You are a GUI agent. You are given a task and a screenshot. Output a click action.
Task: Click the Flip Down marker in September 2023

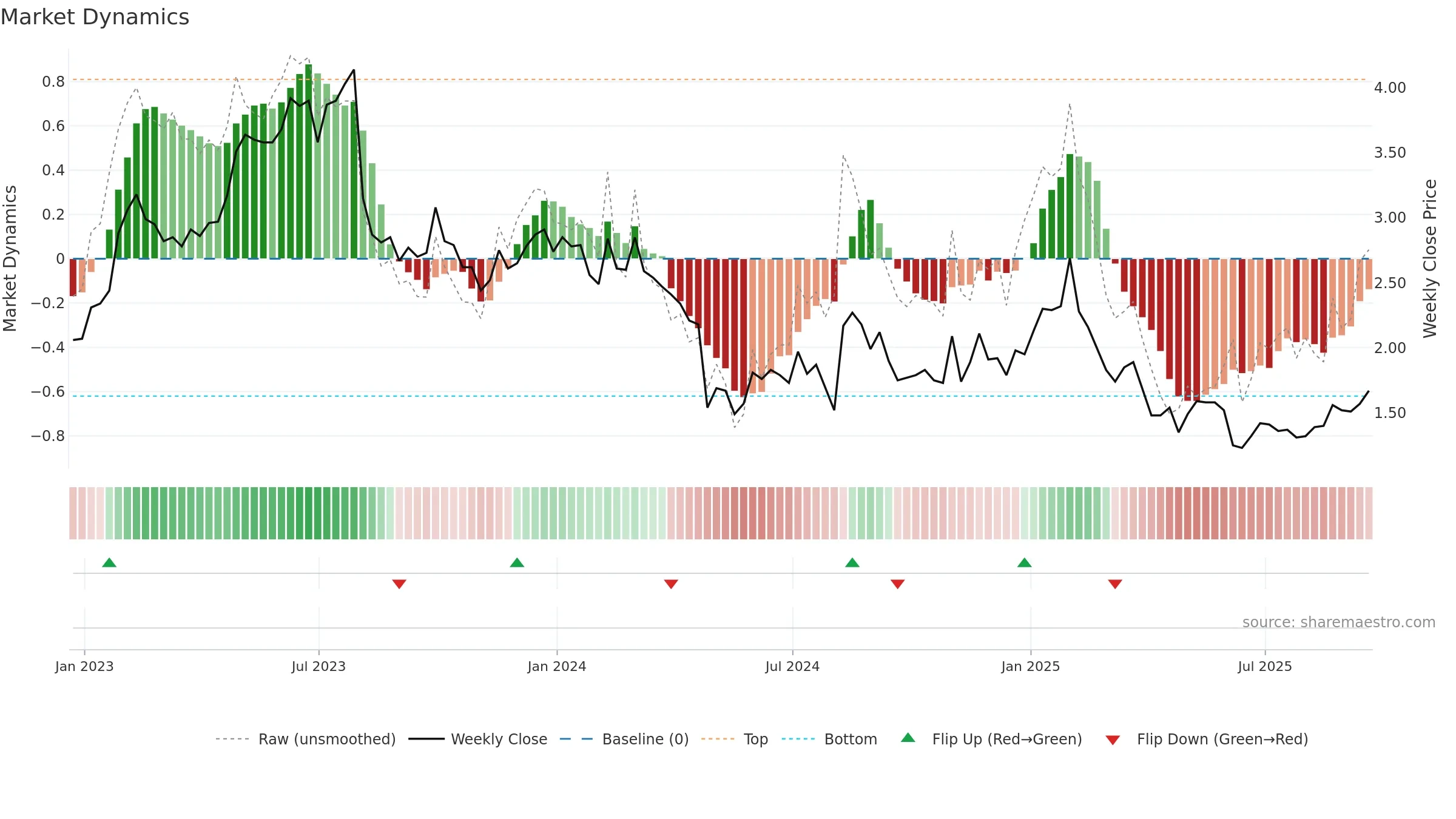pos(399,584)
